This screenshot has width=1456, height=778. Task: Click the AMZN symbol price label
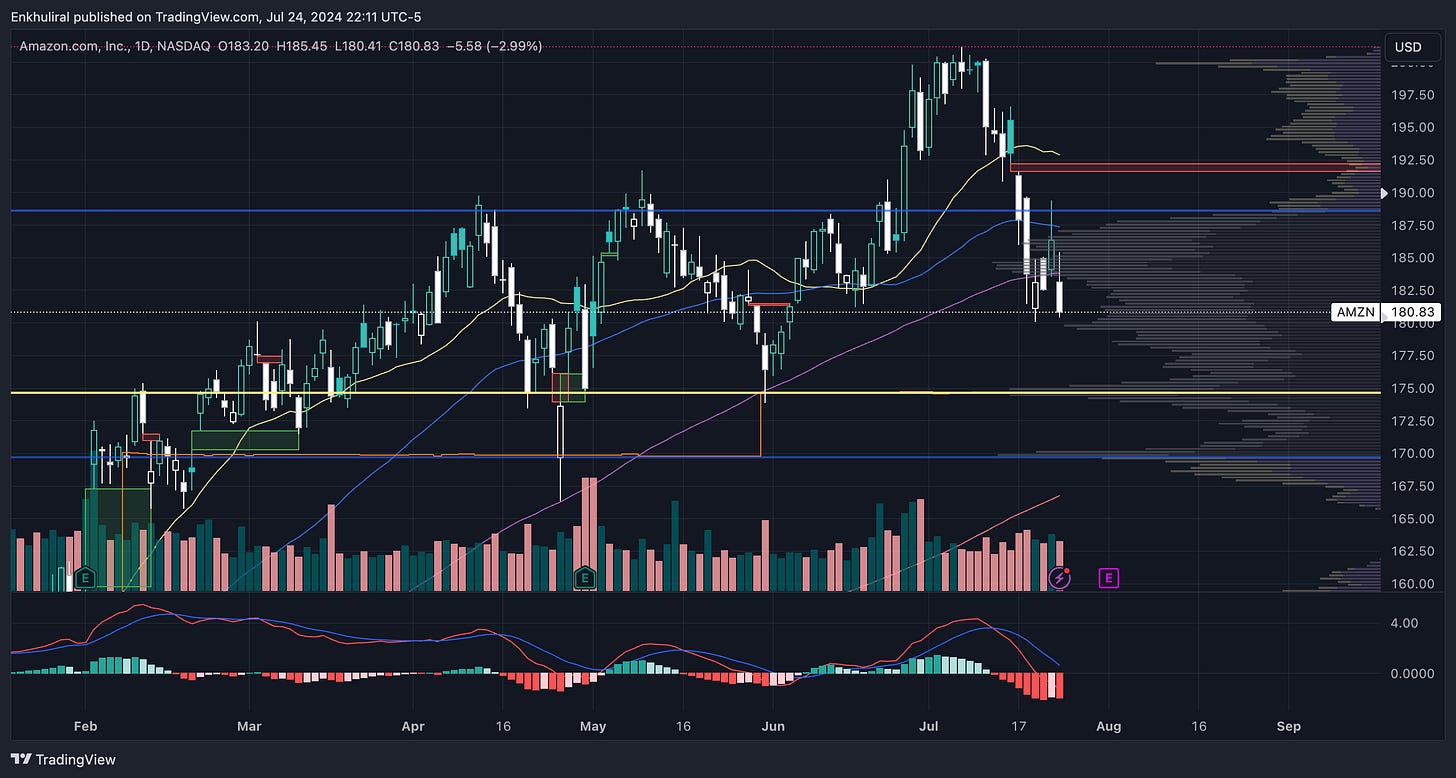(x=1355, y=312)
